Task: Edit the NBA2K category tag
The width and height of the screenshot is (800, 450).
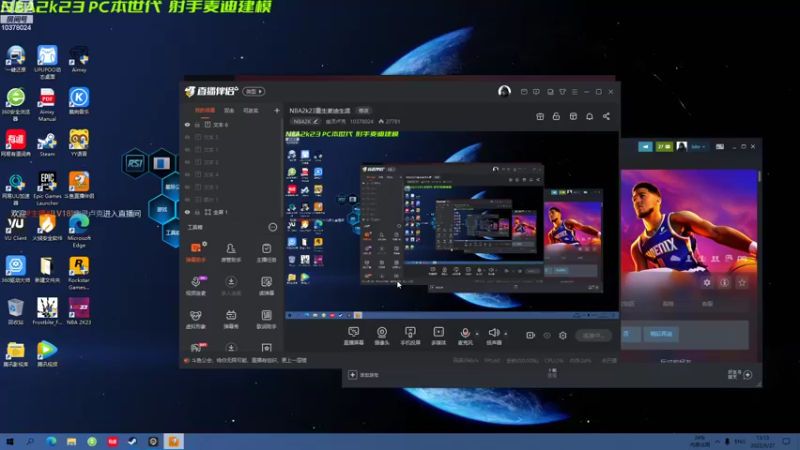Action: pyautogui.click(x=305, y=121)
